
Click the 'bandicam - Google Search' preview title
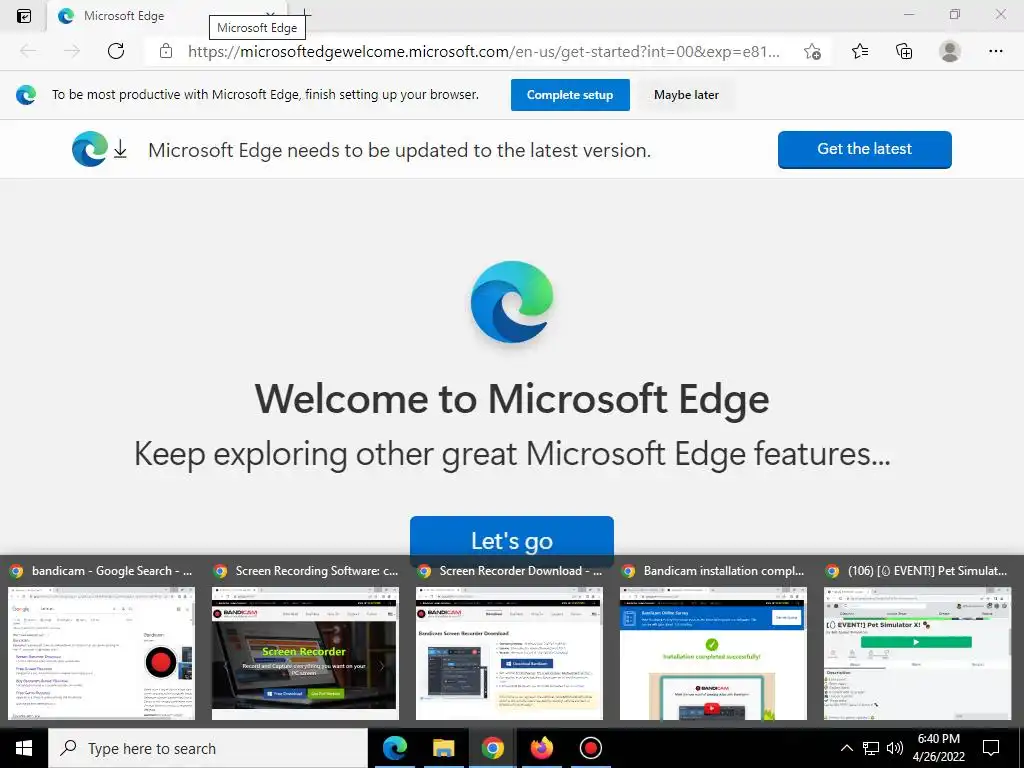tap(112, 571)
